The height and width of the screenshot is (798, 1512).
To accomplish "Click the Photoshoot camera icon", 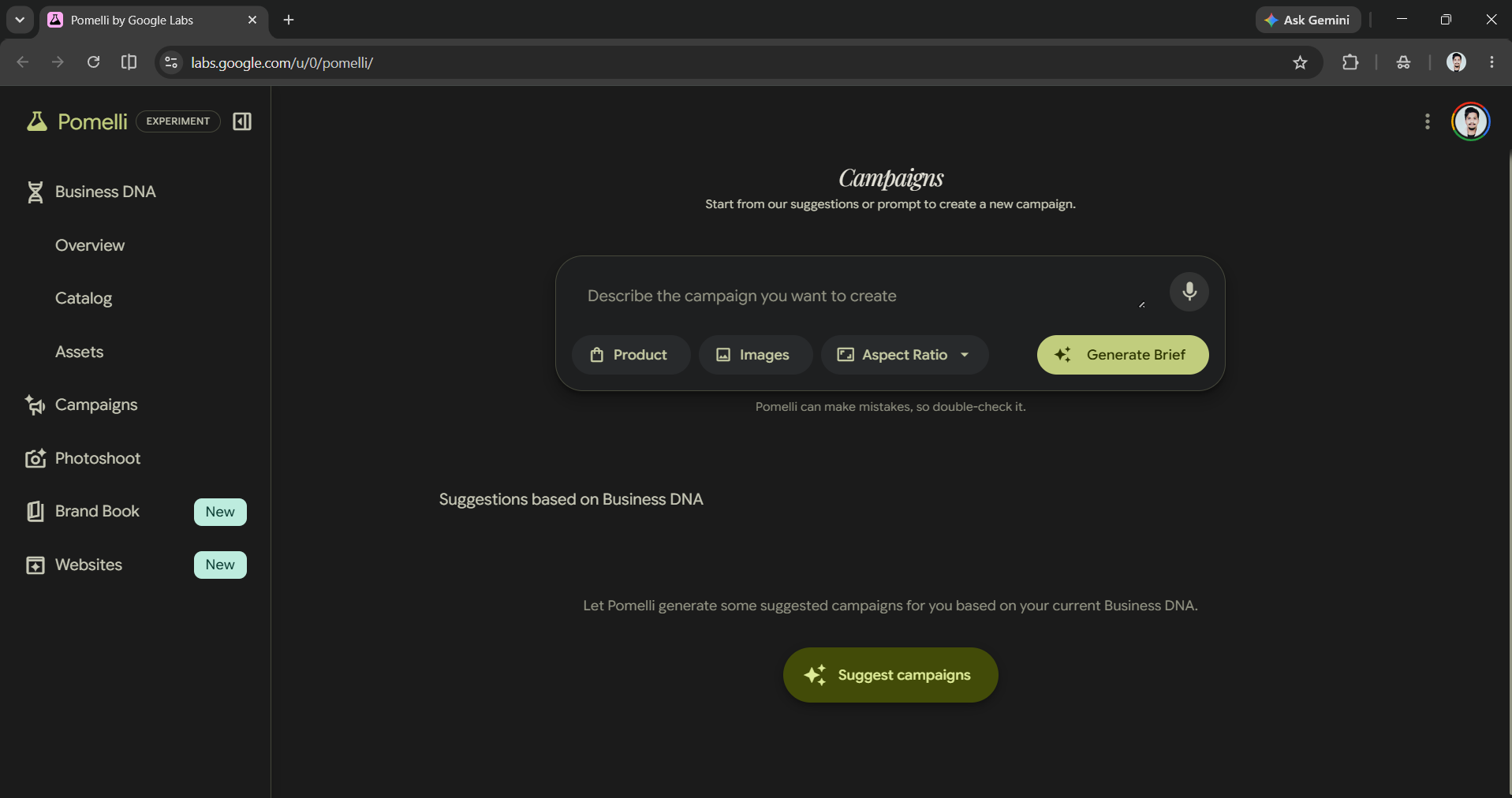I will [x=35, y=458].
